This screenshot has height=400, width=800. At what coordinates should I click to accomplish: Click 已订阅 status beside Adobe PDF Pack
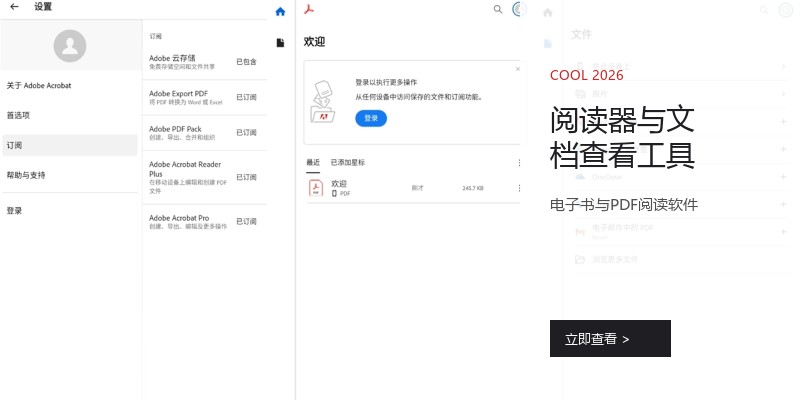(246, 132)
